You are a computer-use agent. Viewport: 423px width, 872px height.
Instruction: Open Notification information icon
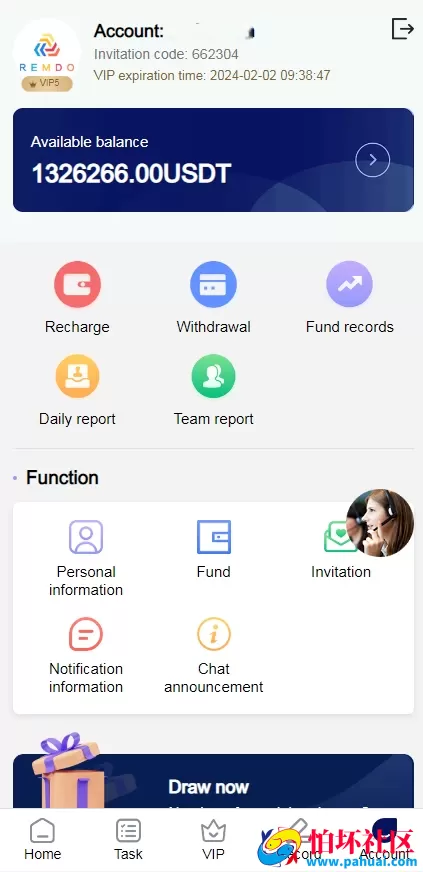coord(86,634)
